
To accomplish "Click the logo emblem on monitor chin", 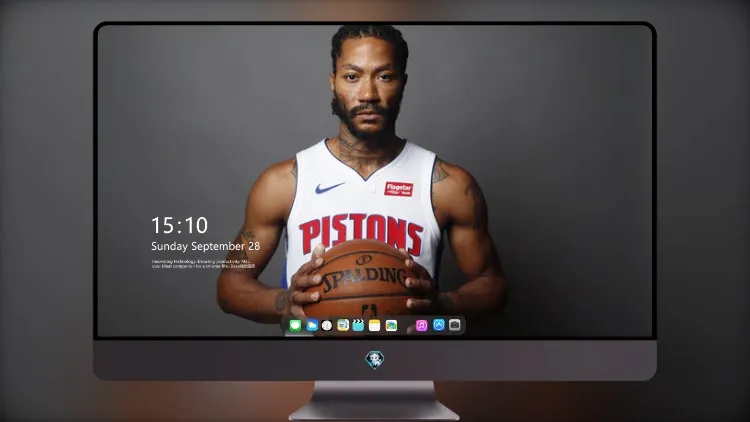I will pyautogui.click(x=375, y=360).
